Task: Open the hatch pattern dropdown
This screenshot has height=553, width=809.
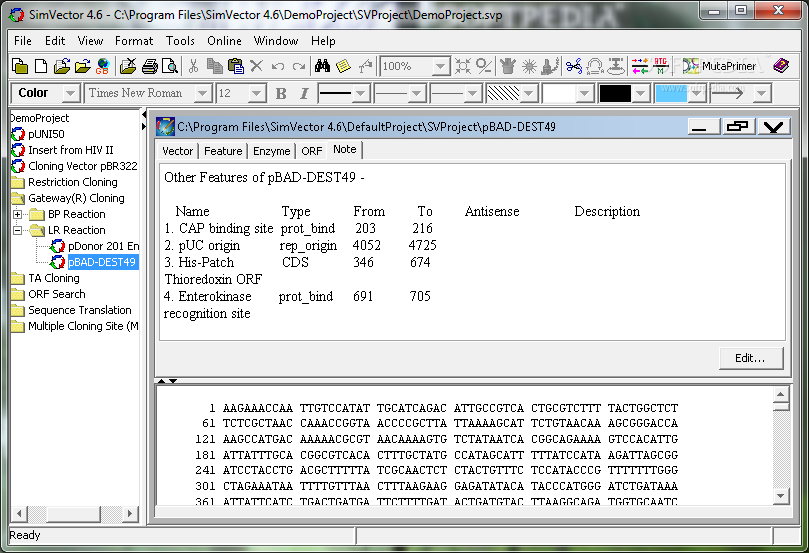Action: [528, 93]
